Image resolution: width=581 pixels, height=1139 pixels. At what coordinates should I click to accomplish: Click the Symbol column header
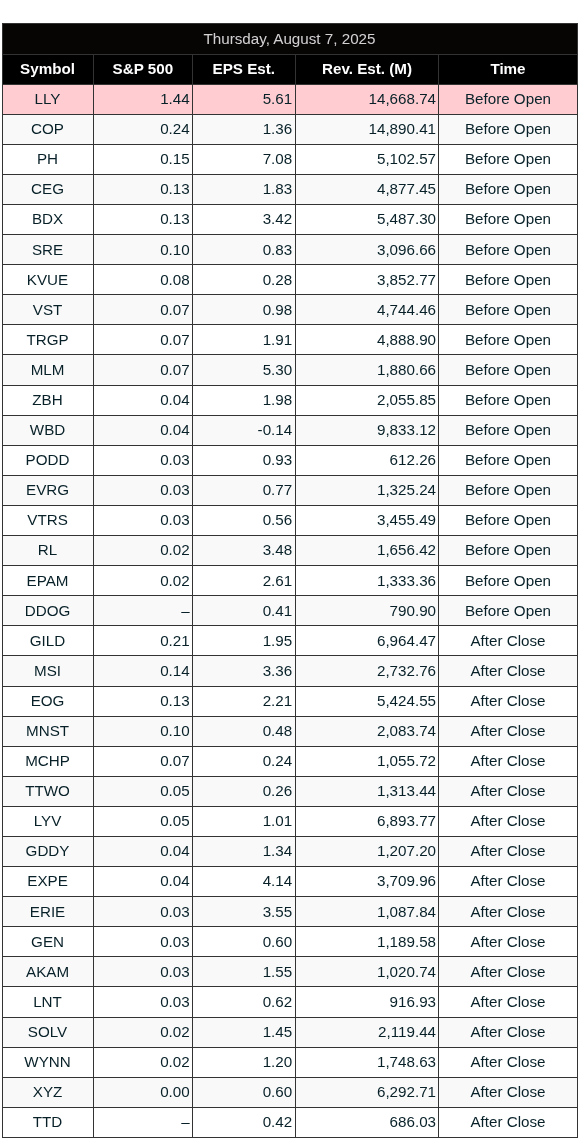click(47, 70)
